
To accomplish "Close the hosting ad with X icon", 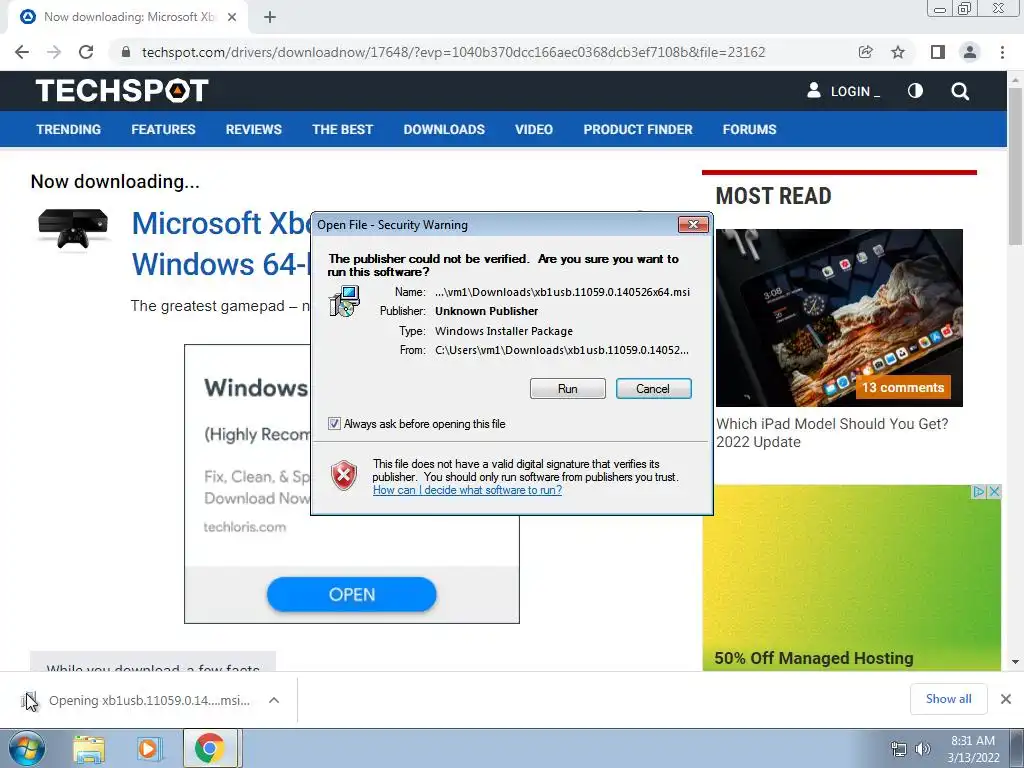I will pos(994,492).
